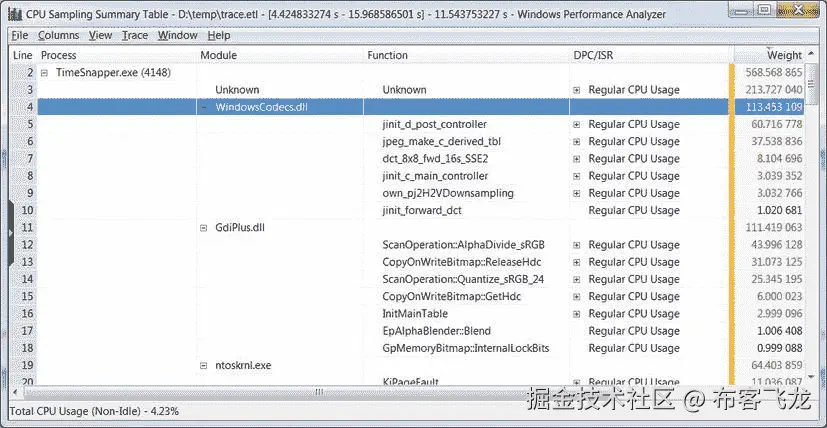This screenshot has width=827, height=428.
Task: Select the jinit_d_post_controller function cell
Action: coord(435,125)
